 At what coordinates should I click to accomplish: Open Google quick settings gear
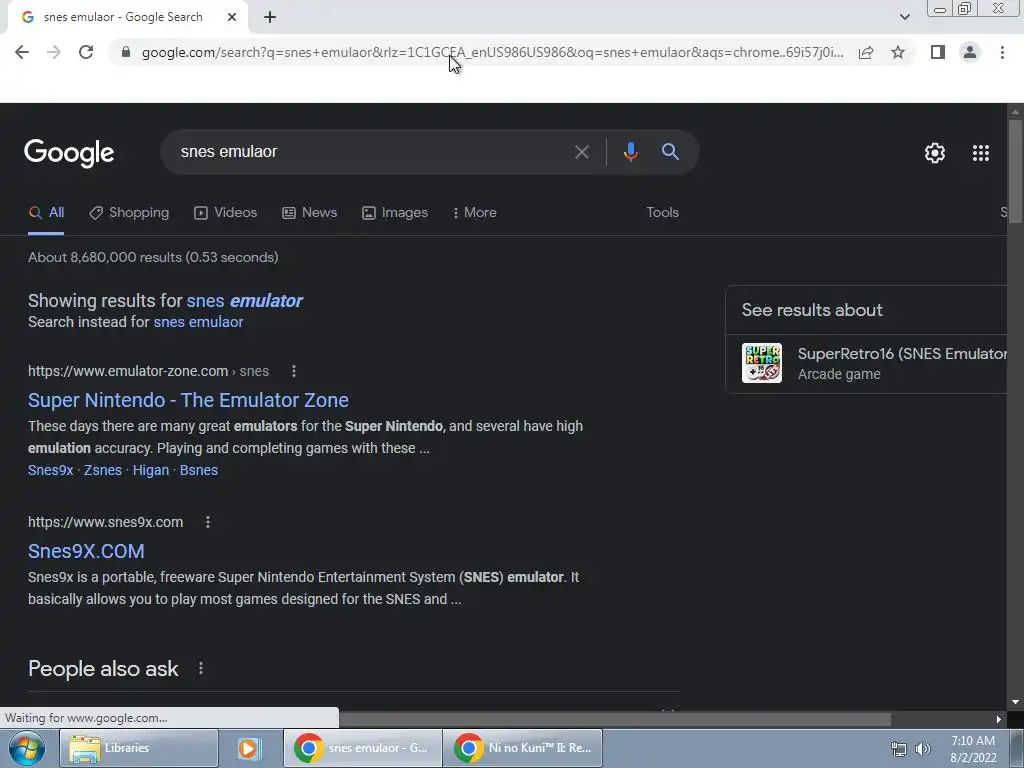click(x=935, y=153)
